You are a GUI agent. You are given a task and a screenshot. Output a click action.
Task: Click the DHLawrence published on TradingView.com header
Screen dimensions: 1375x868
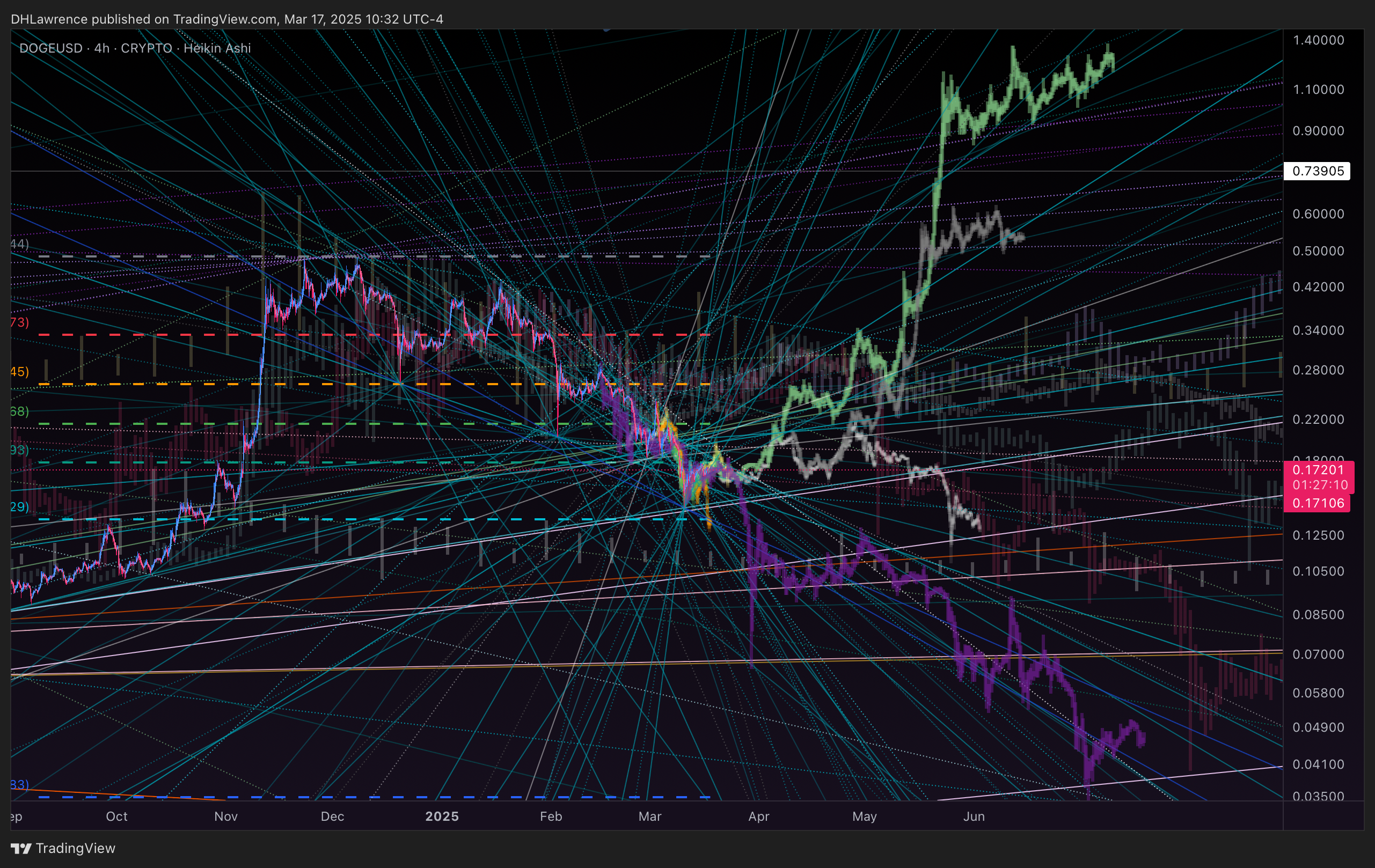click(226, 19)
